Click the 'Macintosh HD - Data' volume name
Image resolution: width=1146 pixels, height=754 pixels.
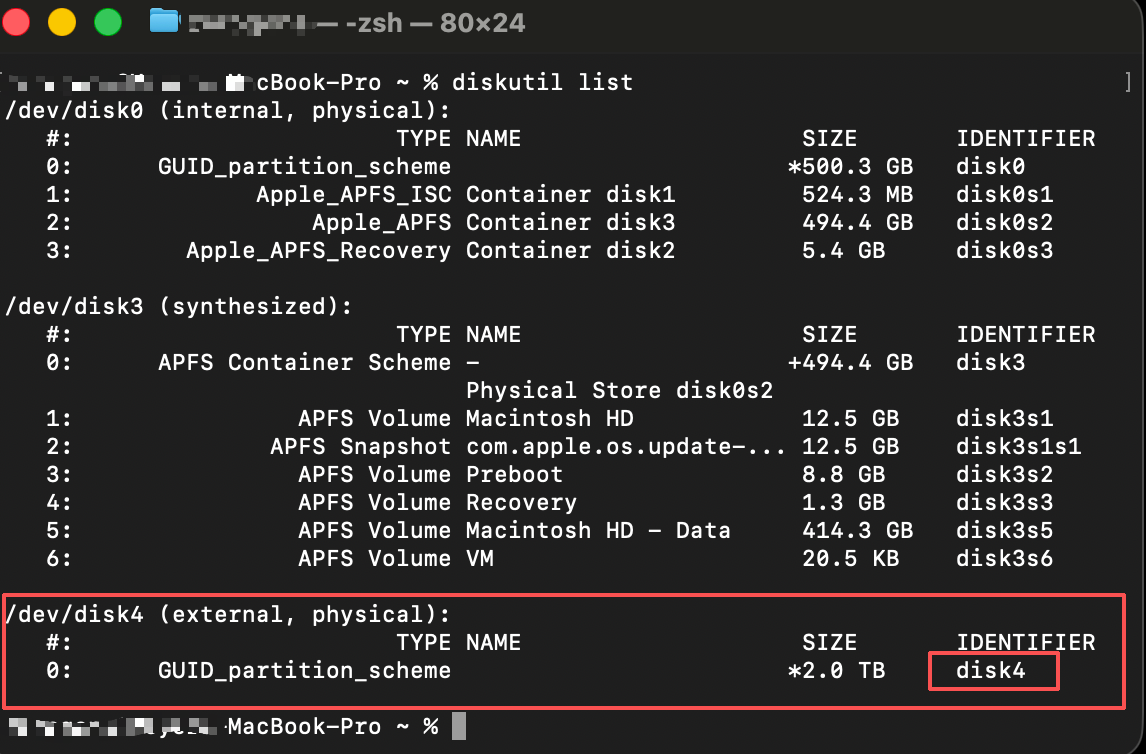598,530
